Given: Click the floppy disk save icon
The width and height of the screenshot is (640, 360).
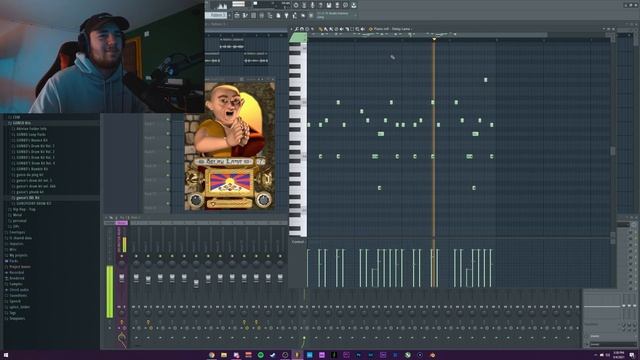Looking at the screenshot, I should pyautogui.click(x=329, y=5).
